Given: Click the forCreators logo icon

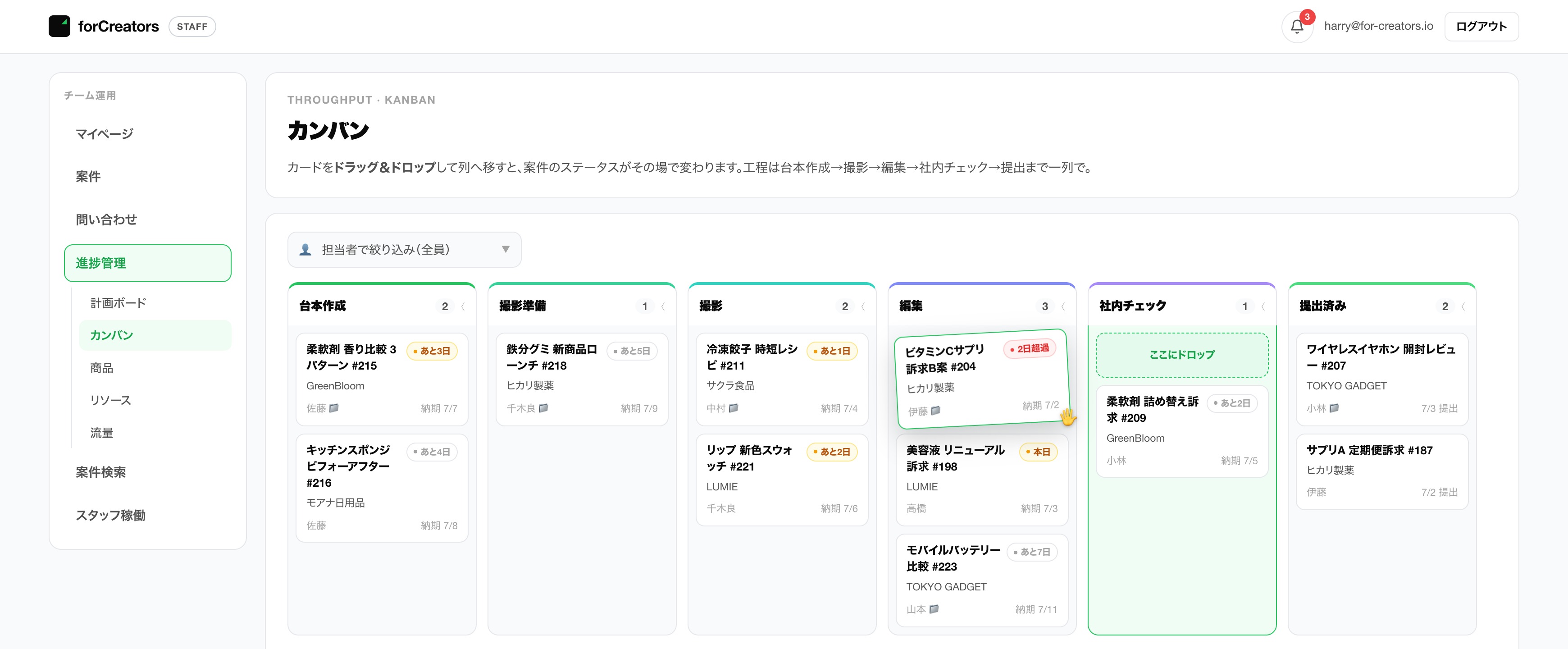Looking at the screenshot, I should click(59, 26).
